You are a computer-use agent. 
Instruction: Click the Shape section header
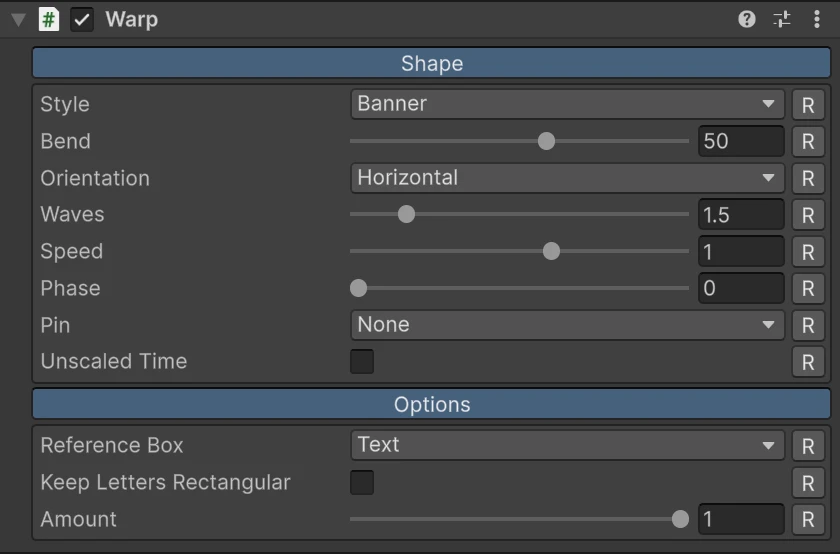[431, 63]
